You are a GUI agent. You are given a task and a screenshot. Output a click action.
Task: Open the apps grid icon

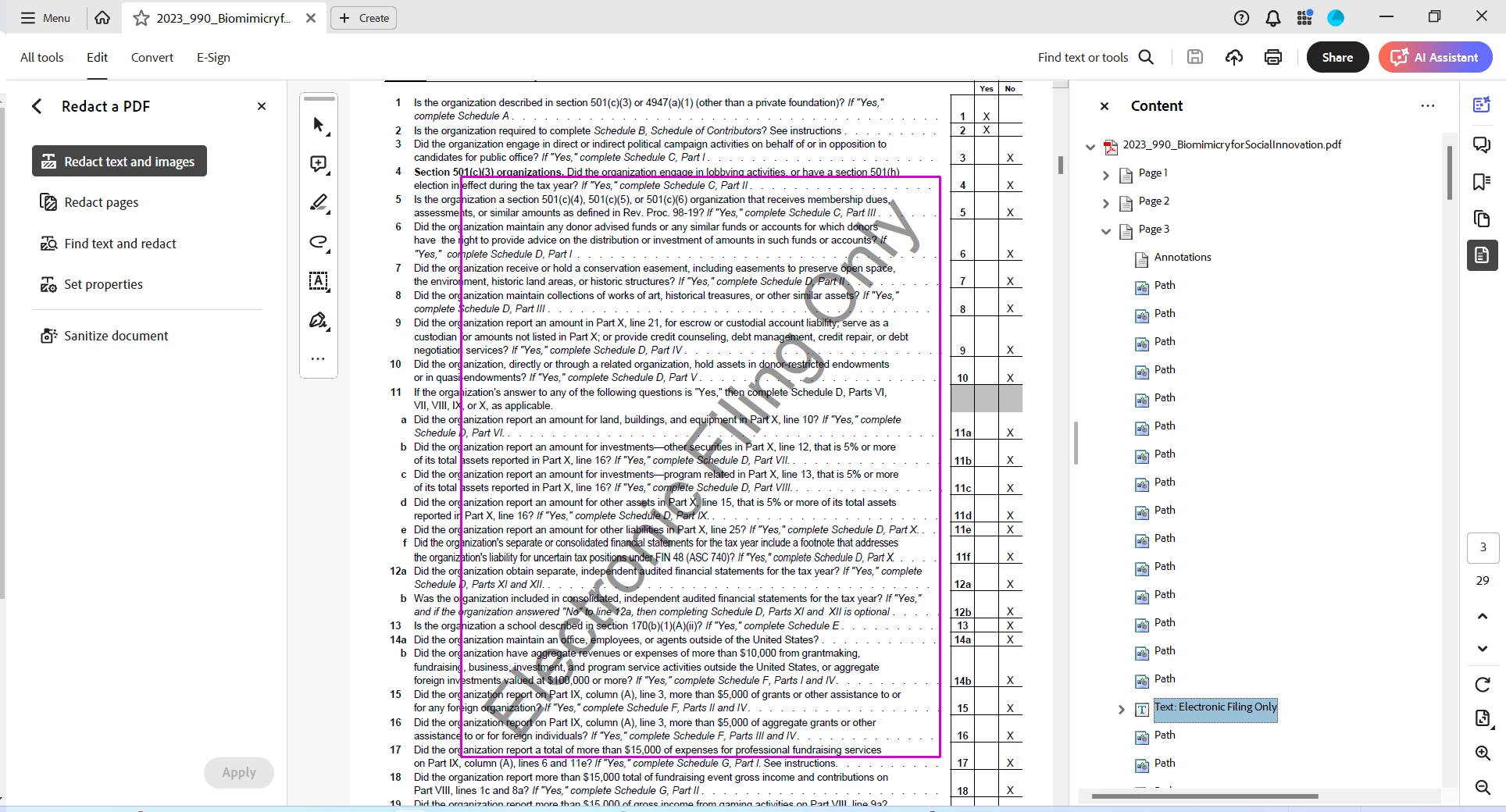(1304, 18)
